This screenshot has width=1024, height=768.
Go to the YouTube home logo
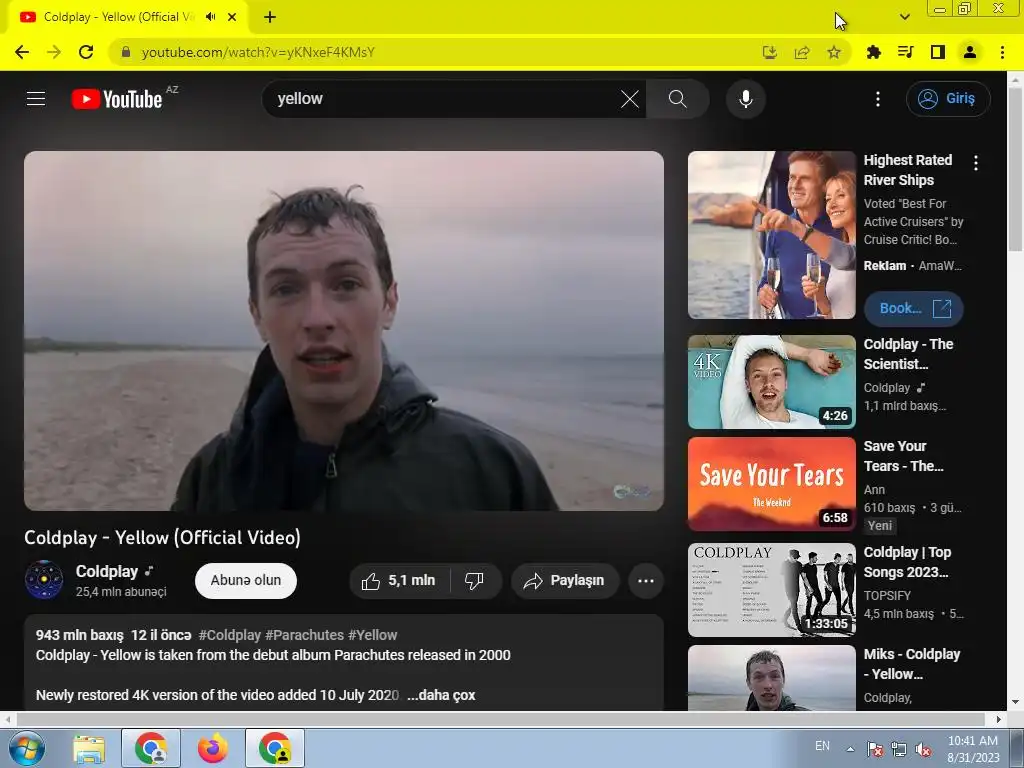117,99
